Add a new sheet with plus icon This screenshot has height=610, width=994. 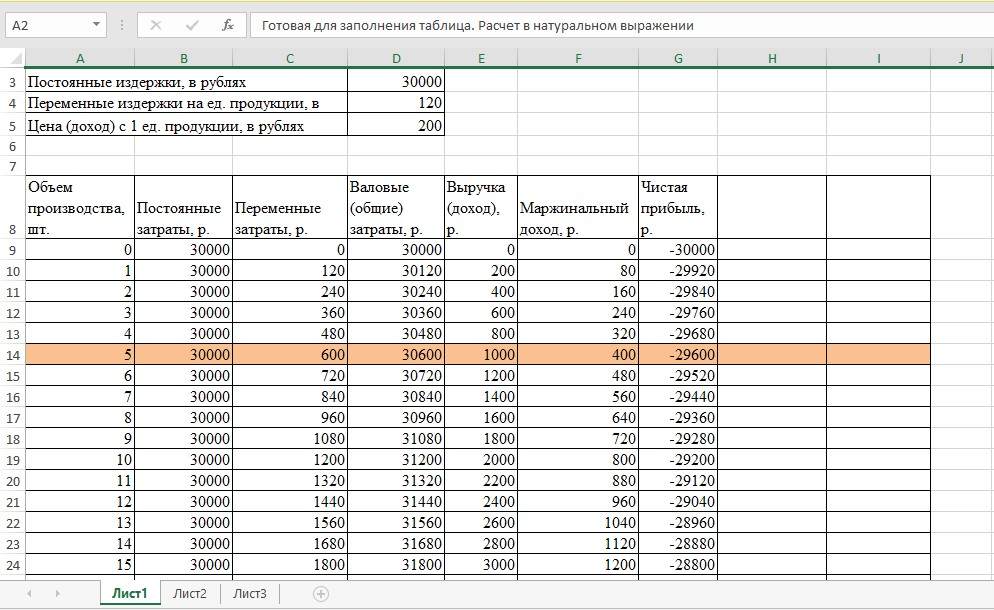(321, 594)
